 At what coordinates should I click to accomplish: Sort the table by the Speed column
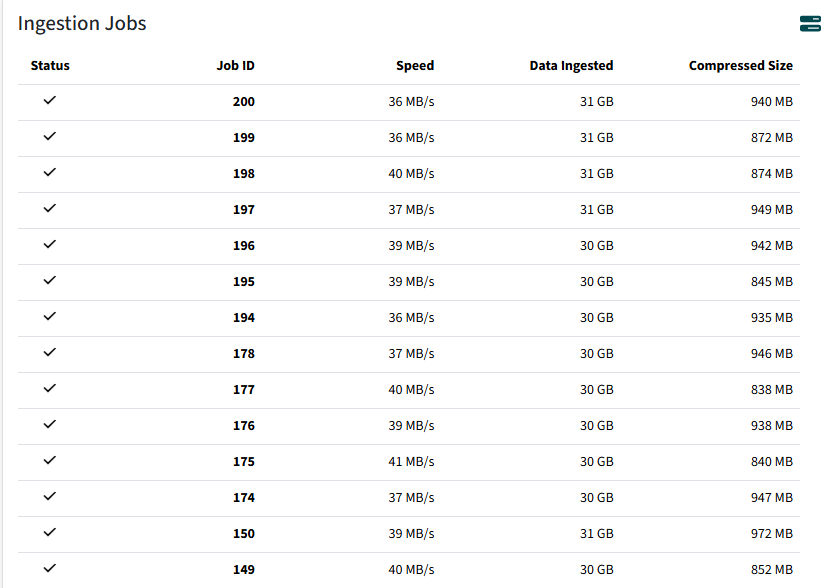414,66
